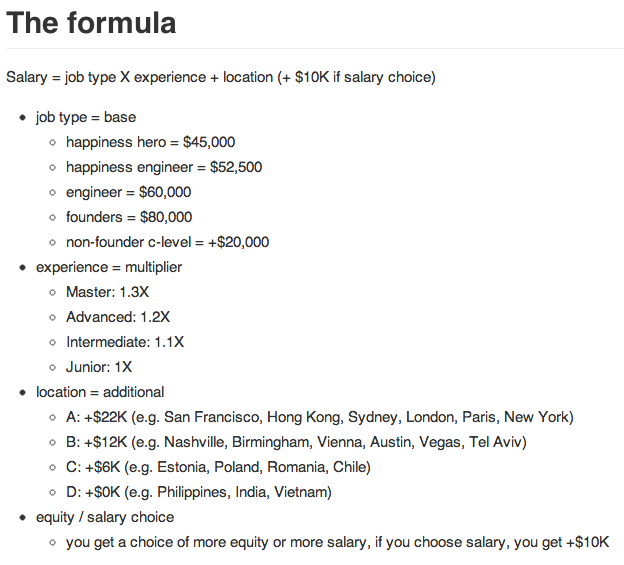Click the 'Master: 1.3X' entry
This screenshot has height=565, width=624.
tap(107, 292)
